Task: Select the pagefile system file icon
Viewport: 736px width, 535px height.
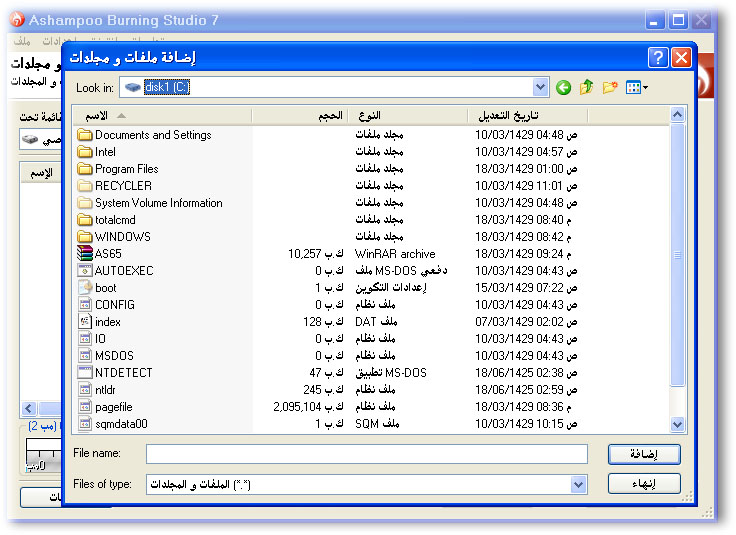Action: pos(84,406)
